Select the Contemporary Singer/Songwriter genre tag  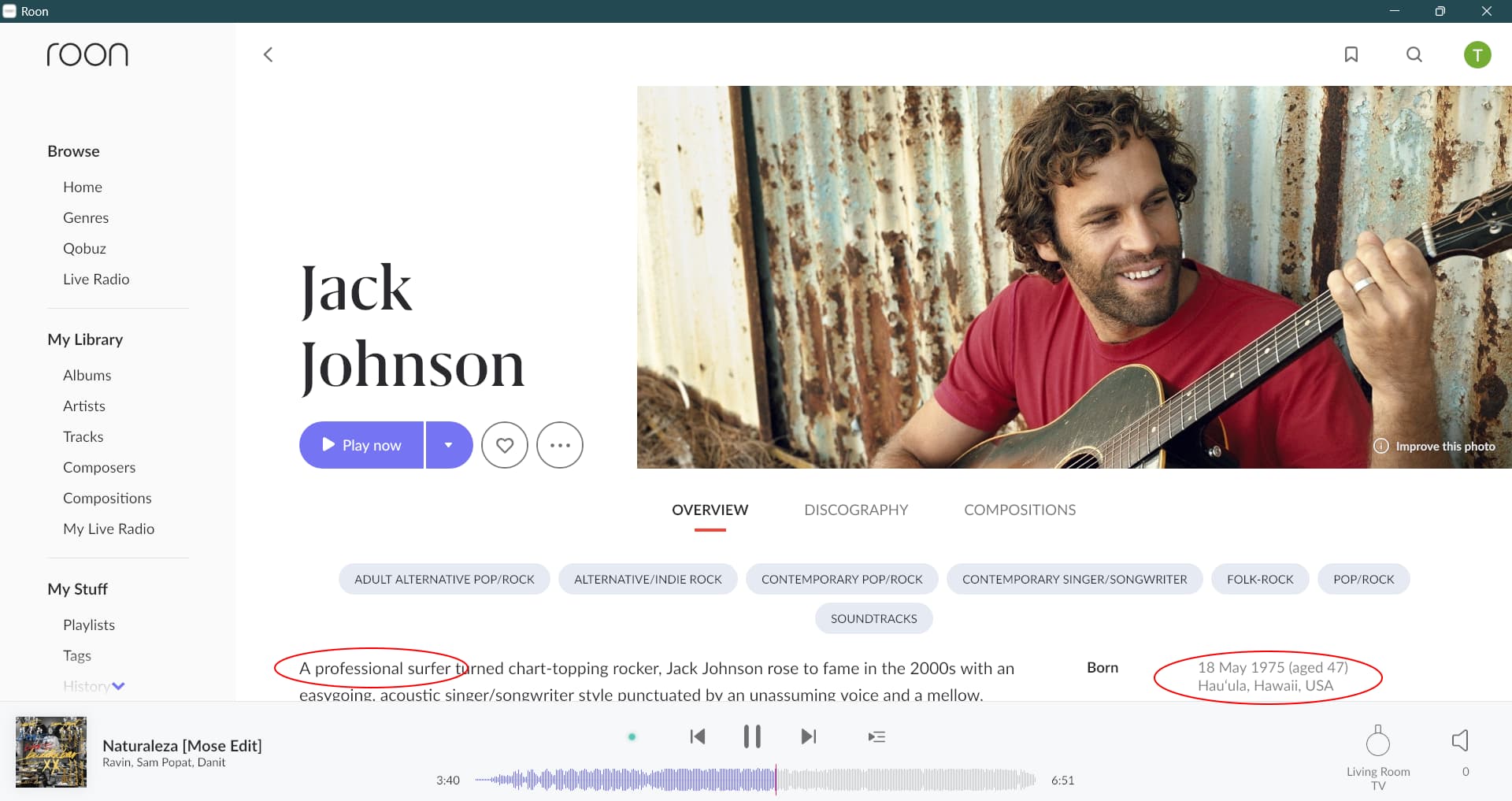1075,579
